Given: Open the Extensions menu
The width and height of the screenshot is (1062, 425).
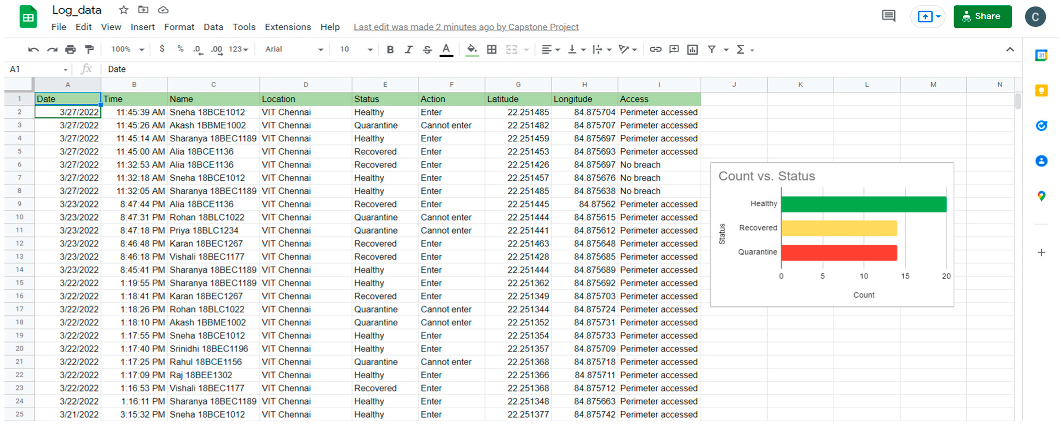Looking at the screenshot, I should point(288,27).
